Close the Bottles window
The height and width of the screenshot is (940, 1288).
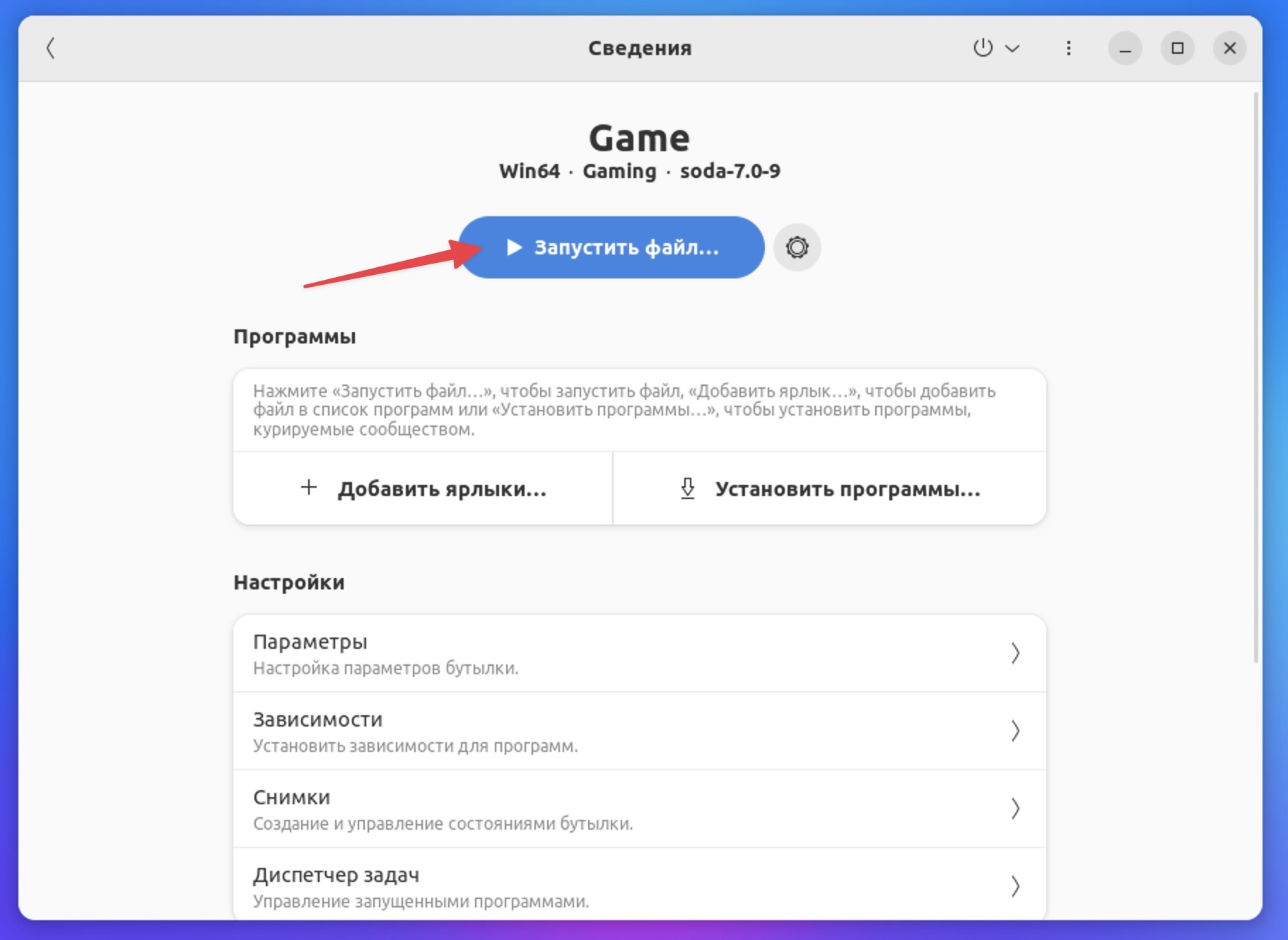pos(1229,48)
